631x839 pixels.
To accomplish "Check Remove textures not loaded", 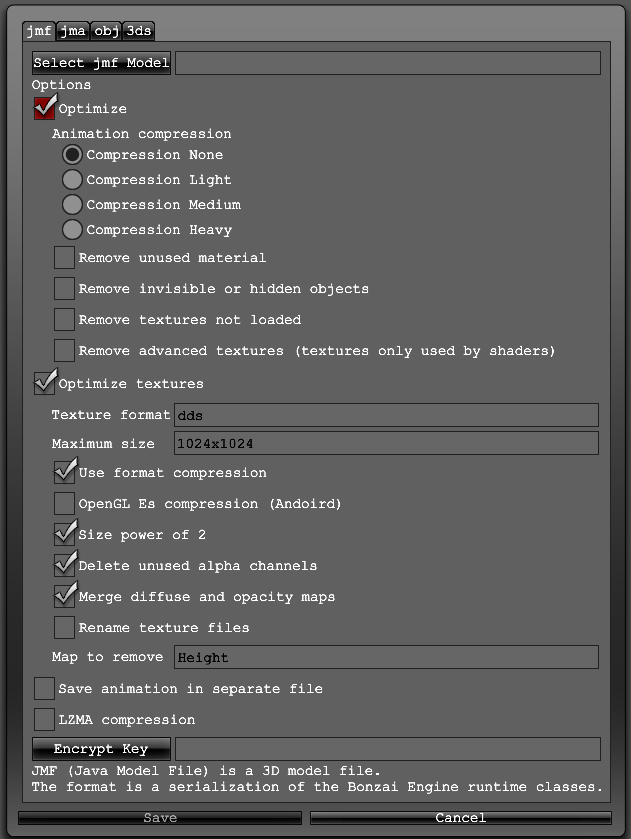I will coord(64,320).
